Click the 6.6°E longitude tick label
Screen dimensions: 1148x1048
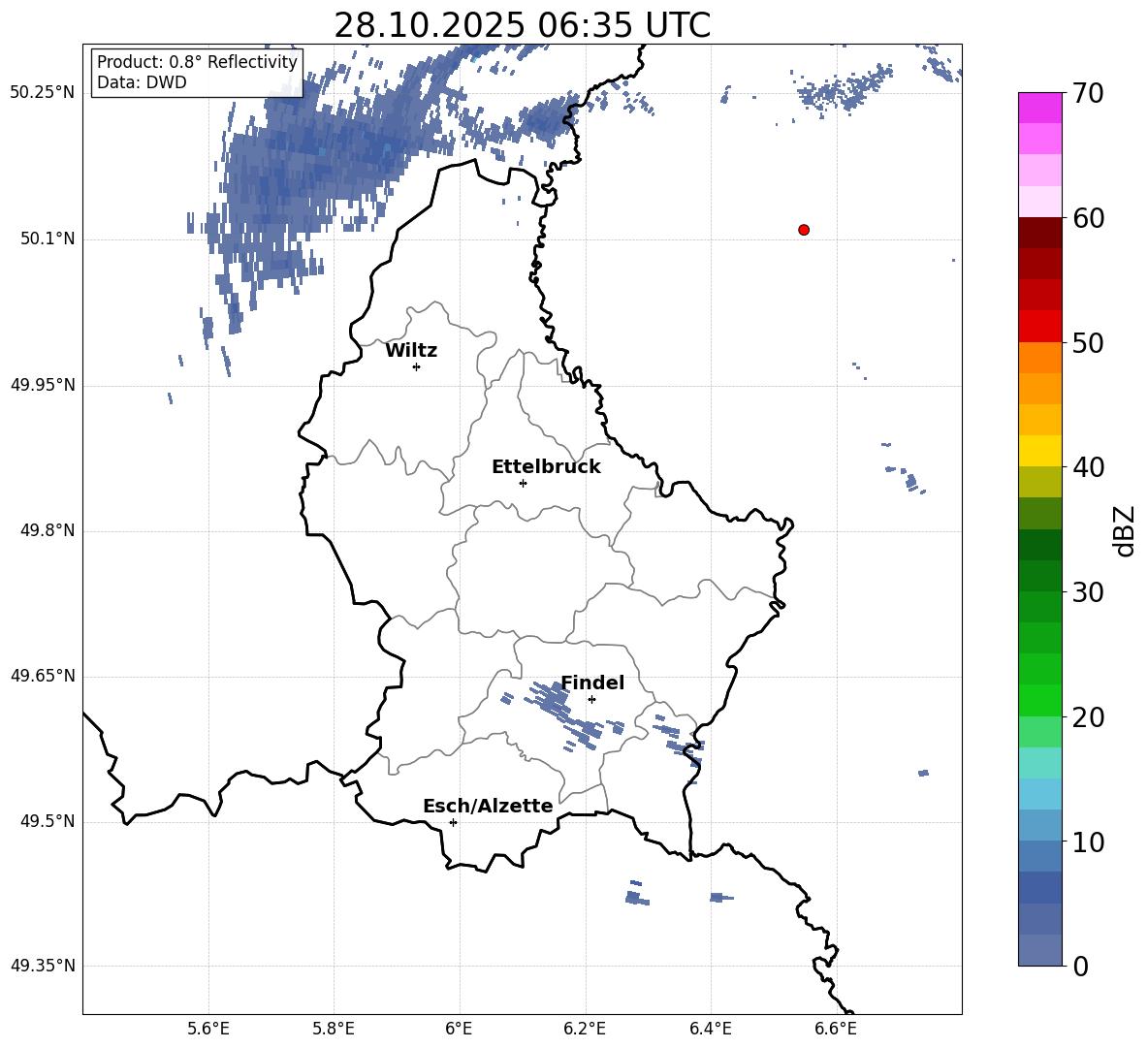836,1029
